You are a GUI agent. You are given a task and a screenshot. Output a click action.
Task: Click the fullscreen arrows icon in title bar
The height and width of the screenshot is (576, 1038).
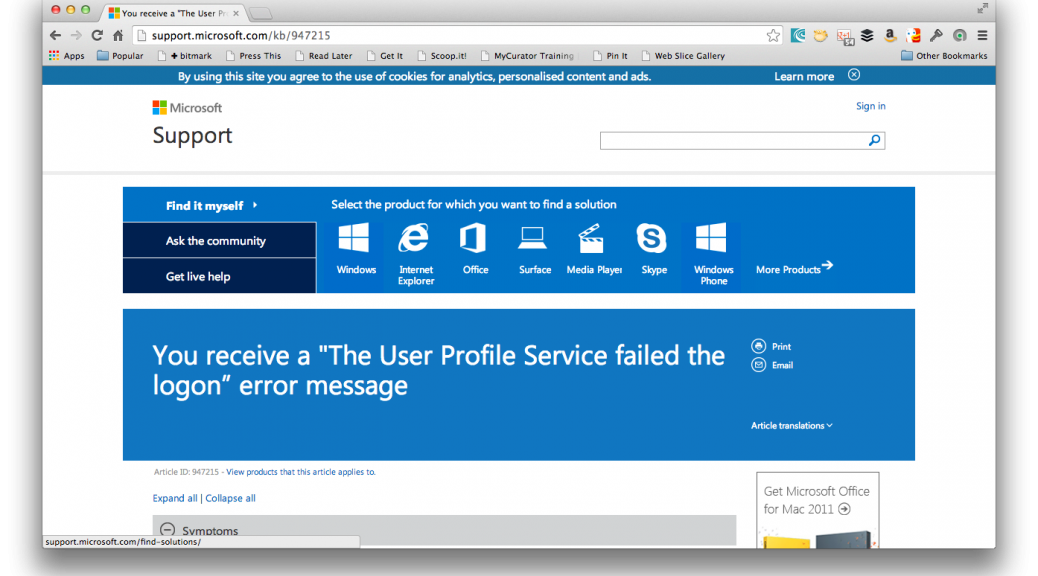[x=982, y=8]
